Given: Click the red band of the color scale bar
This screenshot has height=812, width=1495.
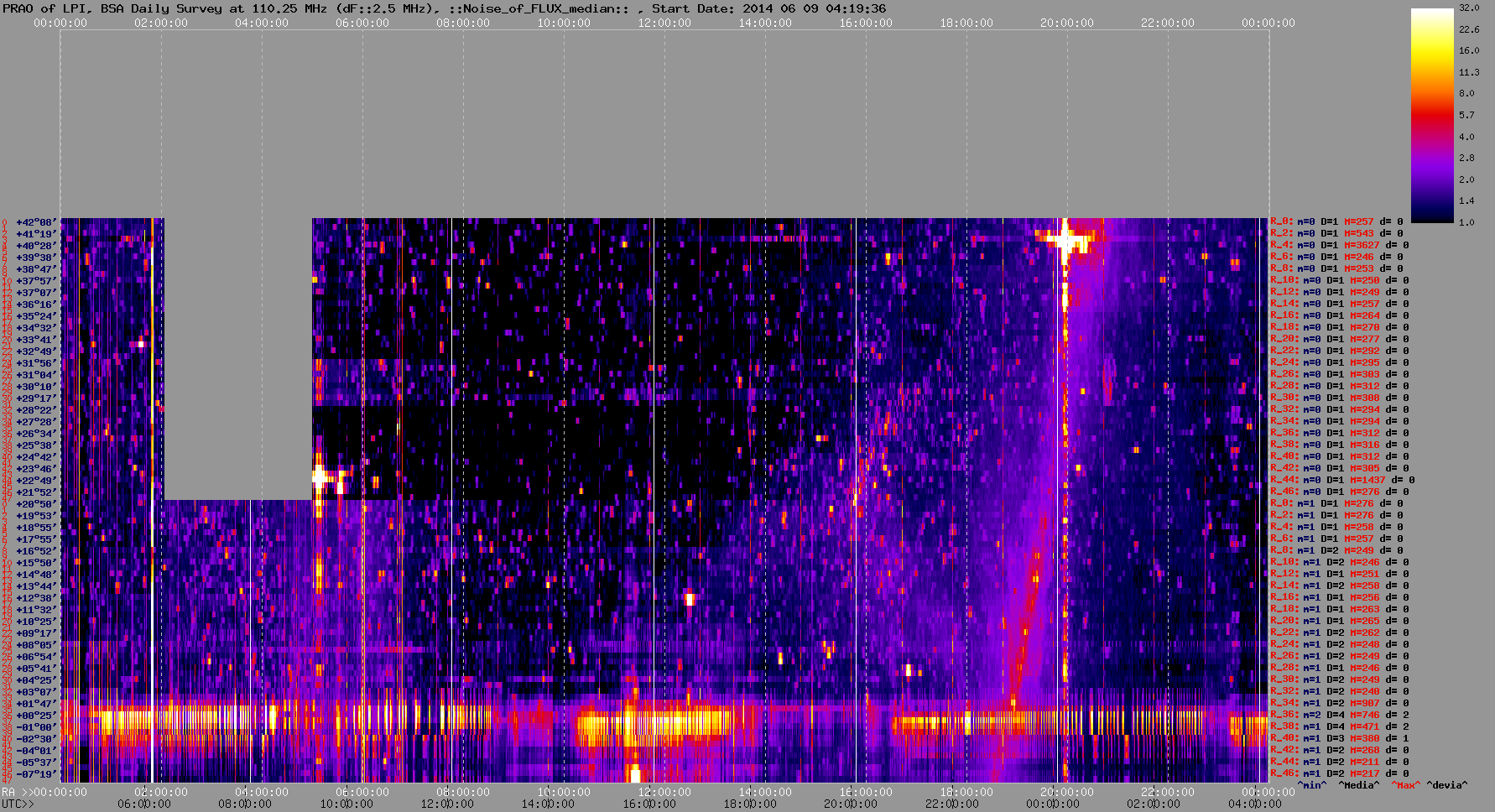Looking at the screenshot, I should [x=1432, y=113].
